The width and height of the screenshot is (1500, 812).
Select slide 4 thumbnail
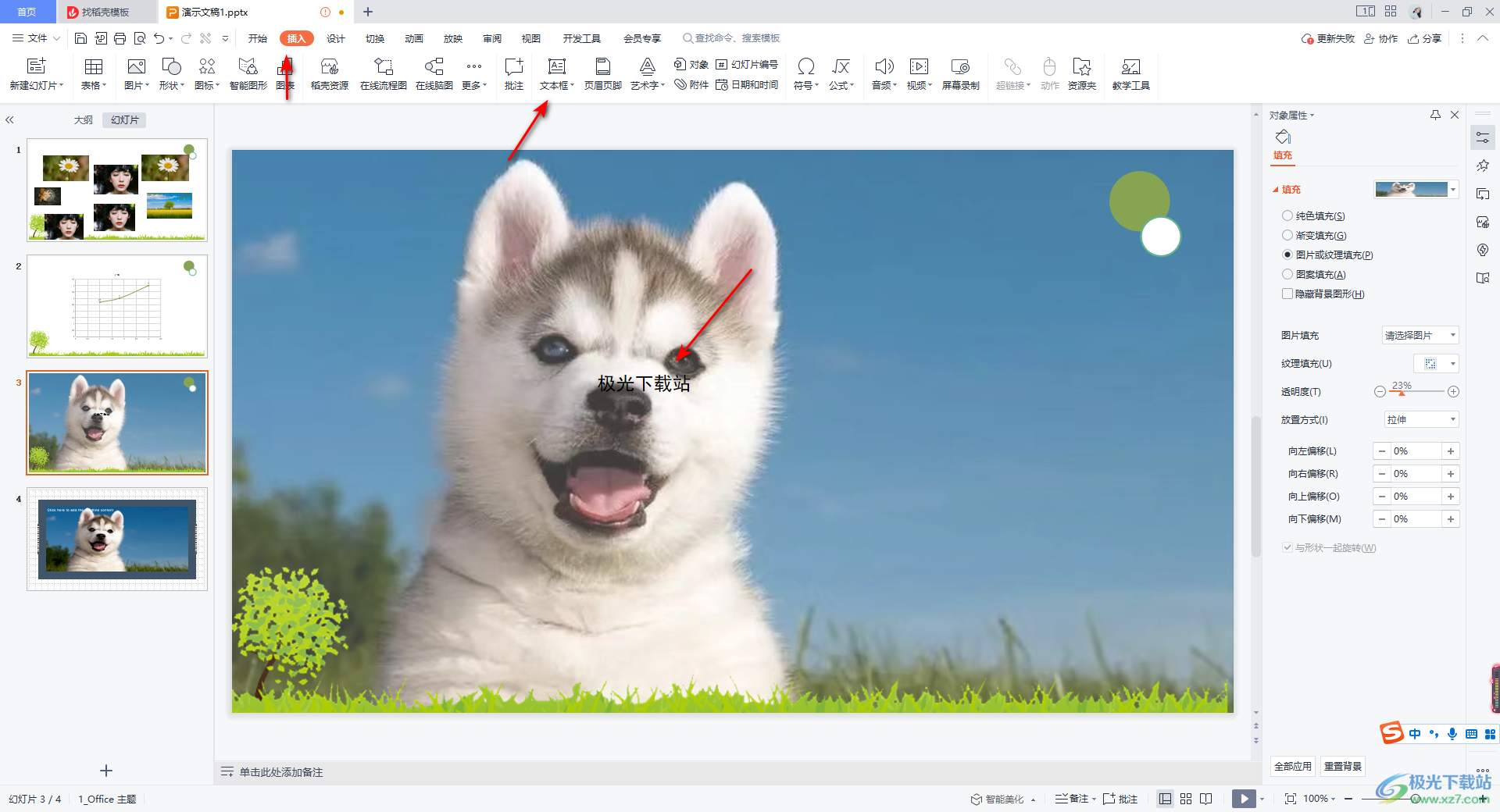coord(117,540)
